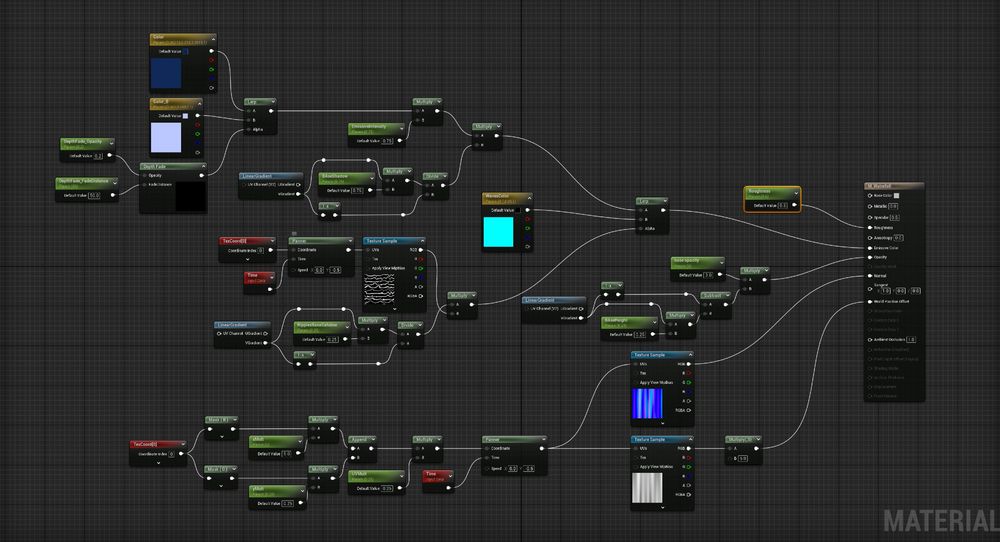
Task: Click the material node Base Color input pin
Action: click(x=870, y=196)
